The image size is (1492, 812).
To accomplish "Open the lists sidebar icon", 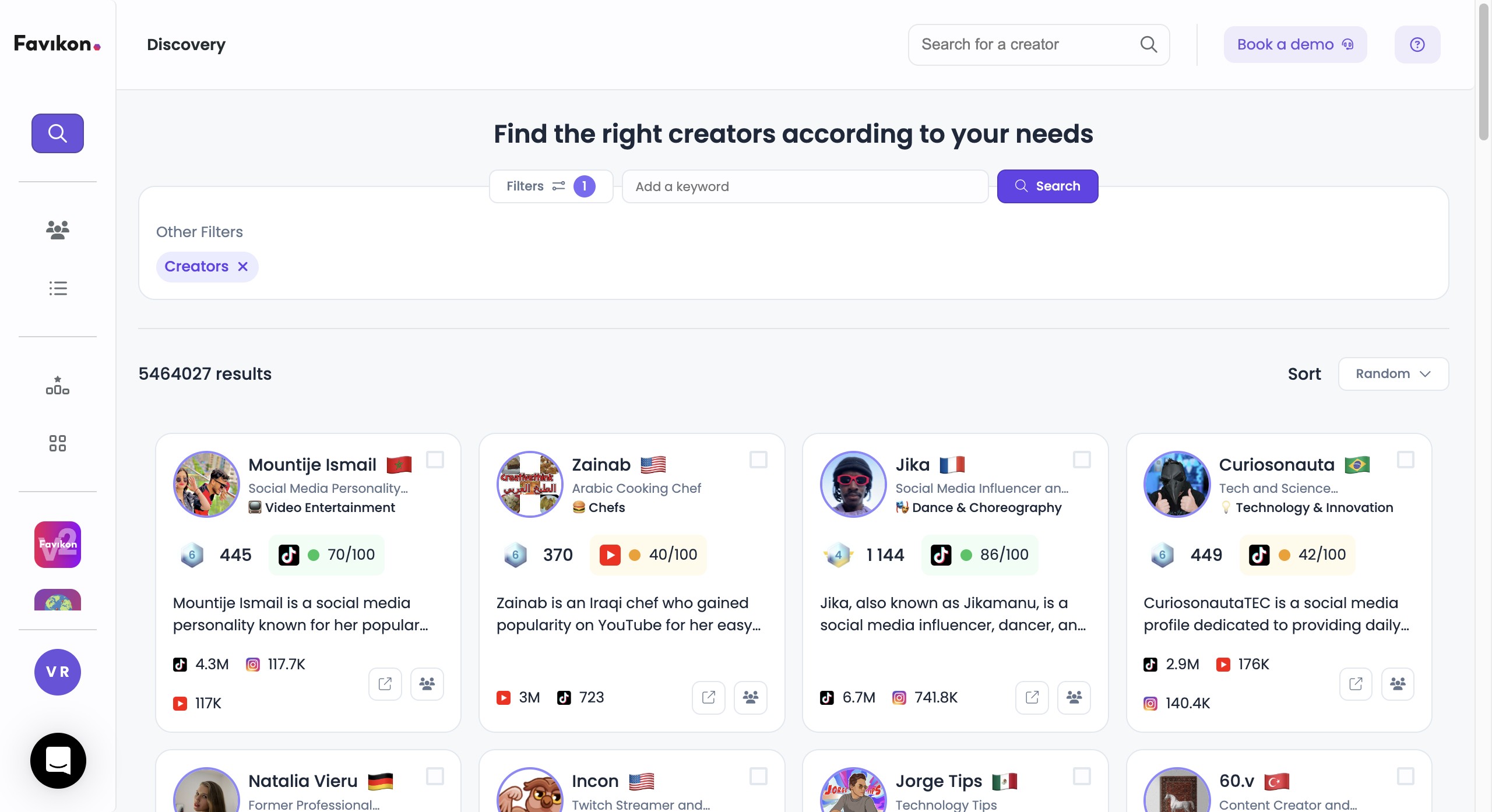I will 57,288.
